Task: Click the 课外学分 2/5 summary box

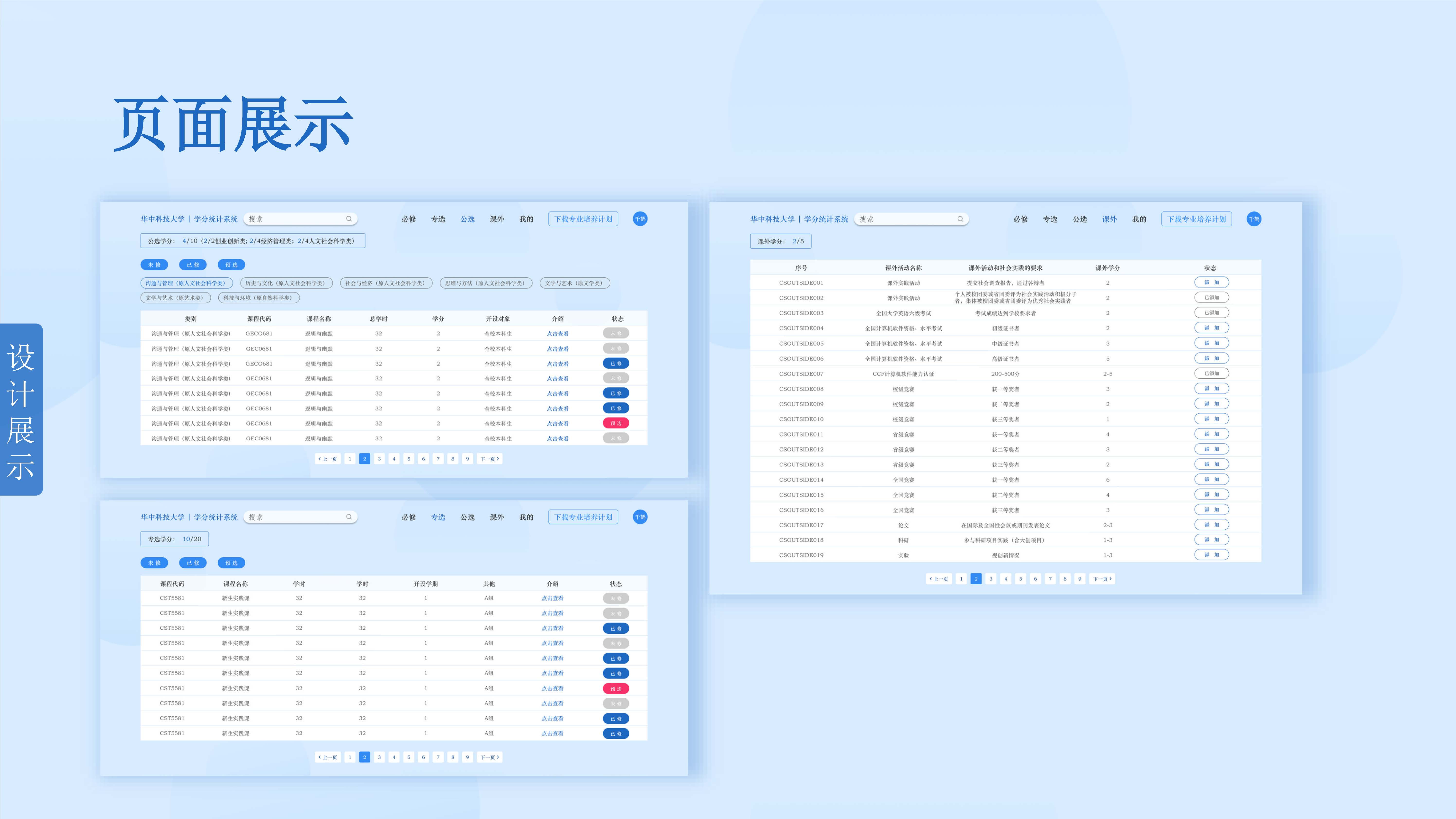Action: pos(781,241)
